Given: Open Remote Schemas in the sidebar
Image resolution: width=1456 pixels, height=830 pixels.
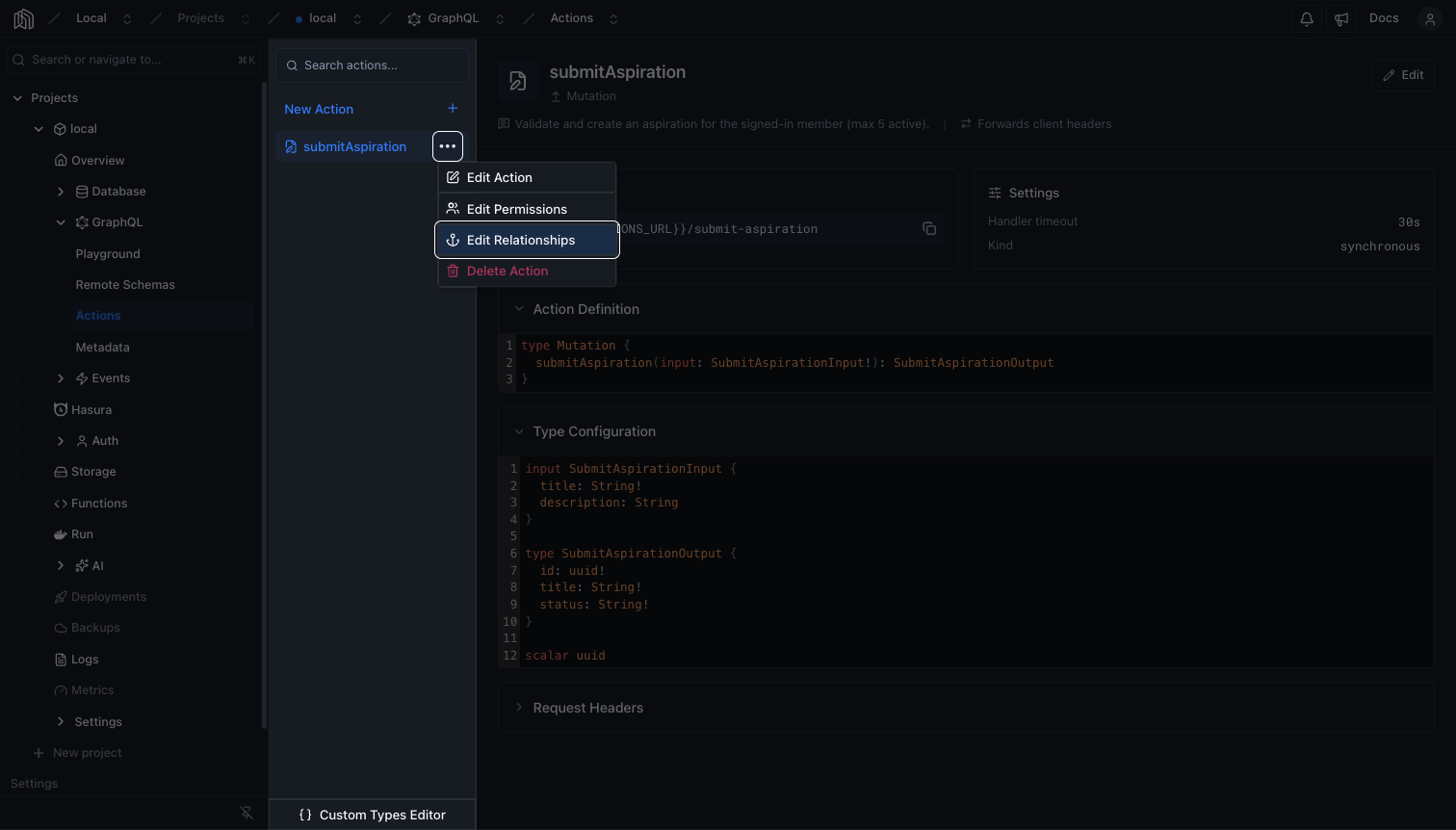Looking at the screenshot, I should coord(125,285).
